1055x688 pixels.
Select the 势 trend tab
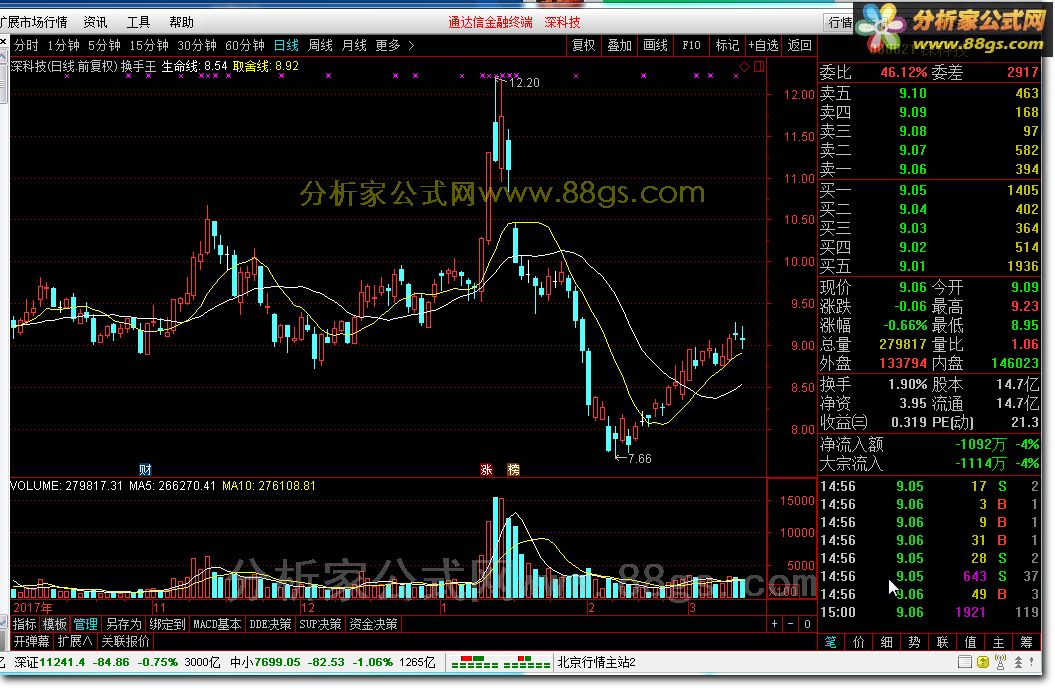point(914,642)
